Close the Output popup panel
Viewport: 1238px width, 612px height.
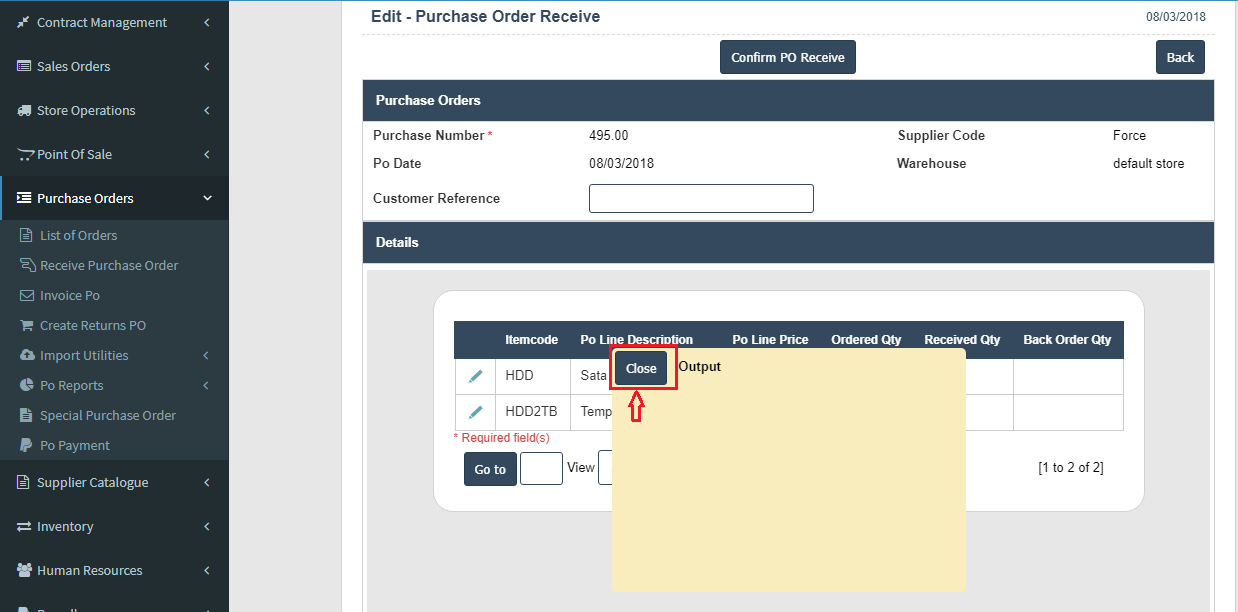[x=641, y=368]
